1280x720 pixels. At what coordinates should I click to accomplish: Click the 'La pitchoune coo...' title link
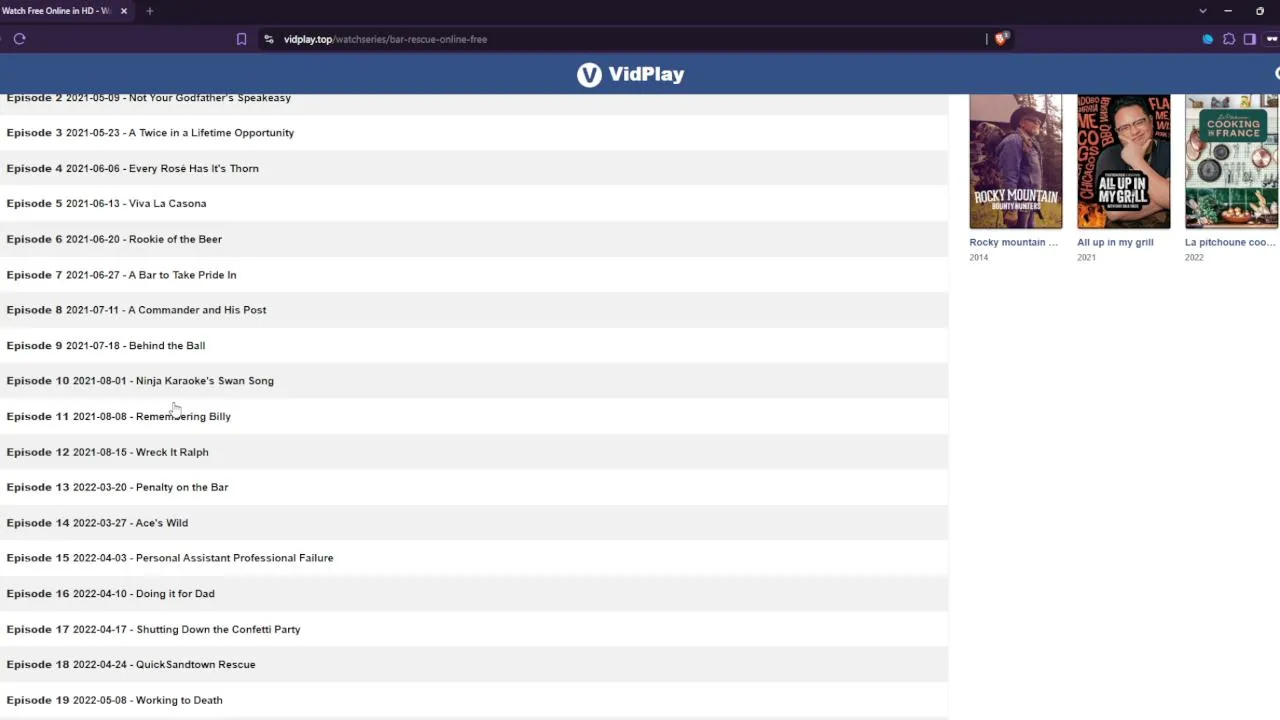click(x=1230, y=242)
